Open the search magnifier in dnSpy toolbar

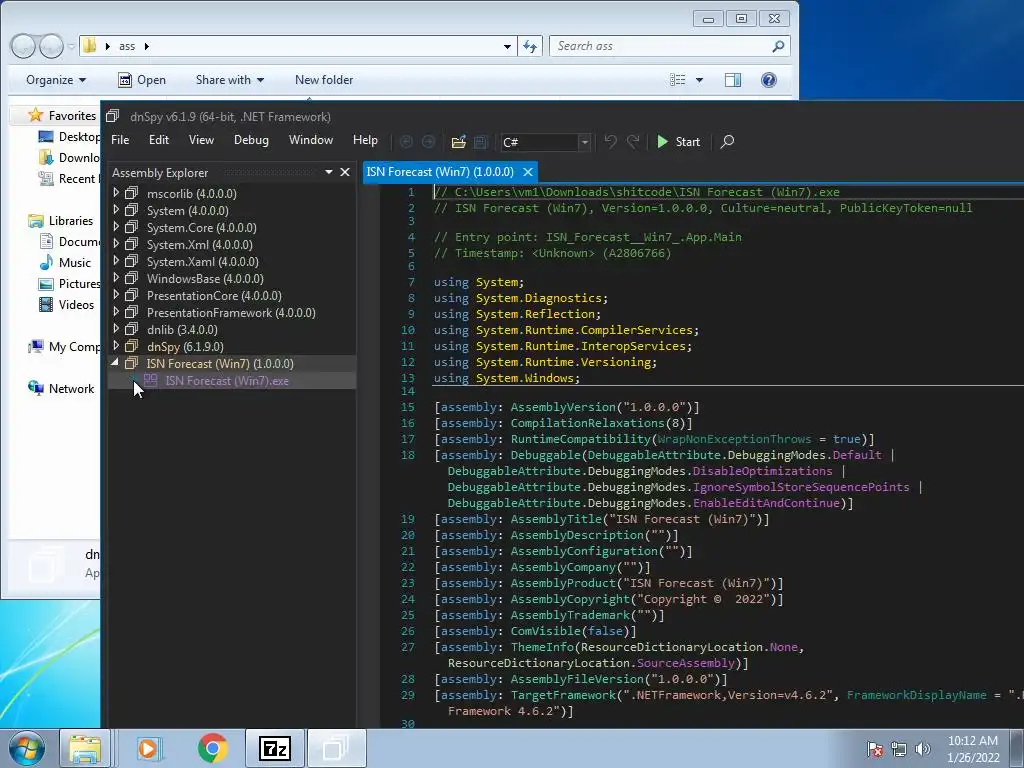click(727, 142)
